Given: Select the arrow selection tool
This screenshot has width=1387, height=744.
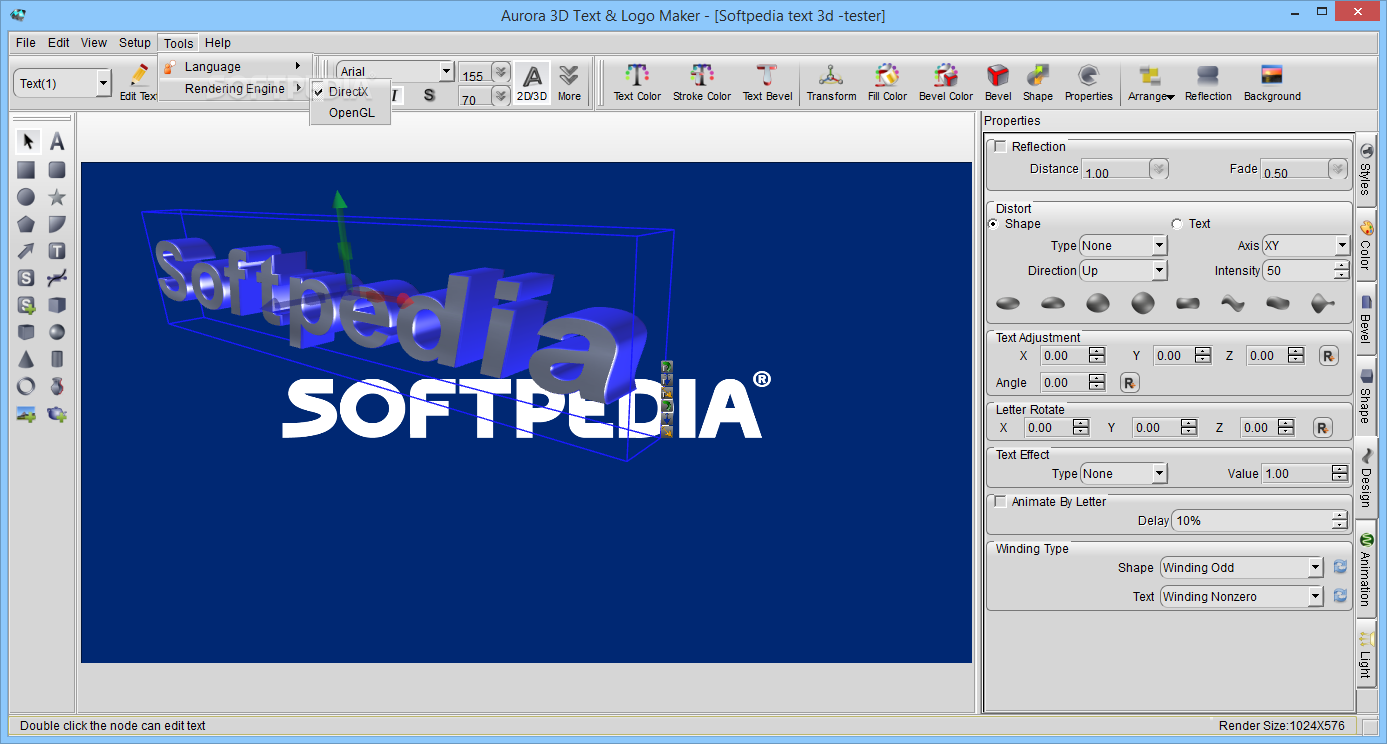Looking at the screenshot, I should coord(27,142).
